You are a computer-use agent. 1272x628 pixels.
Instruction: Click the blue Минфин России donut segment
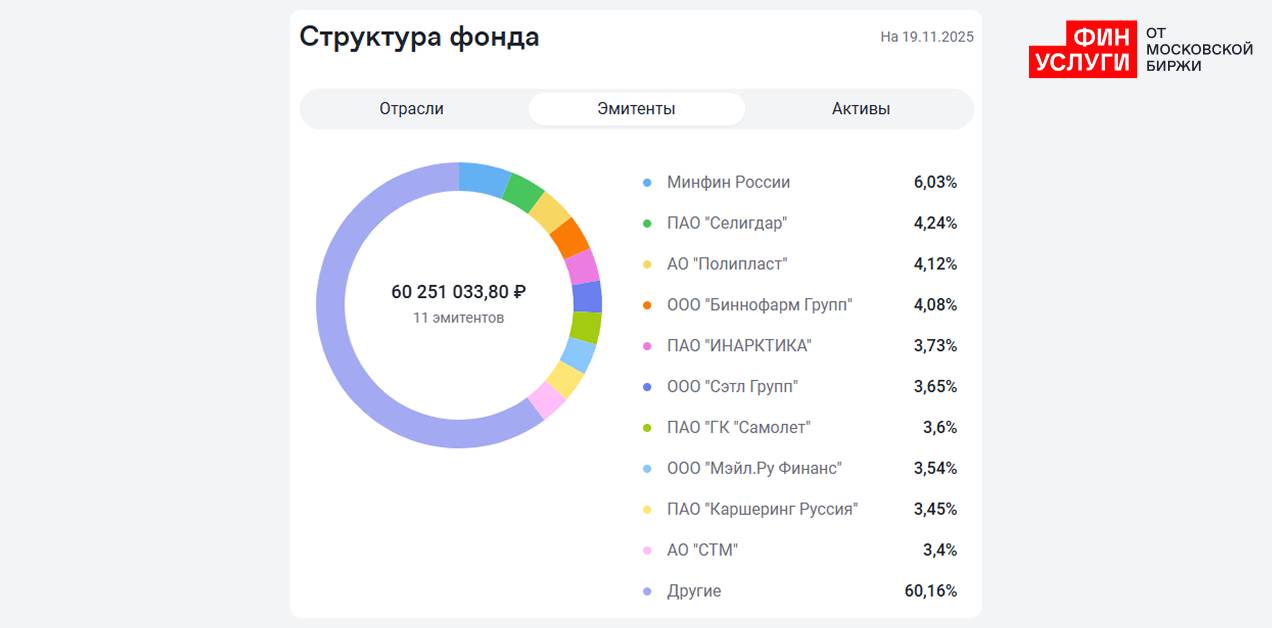[483, 178]
